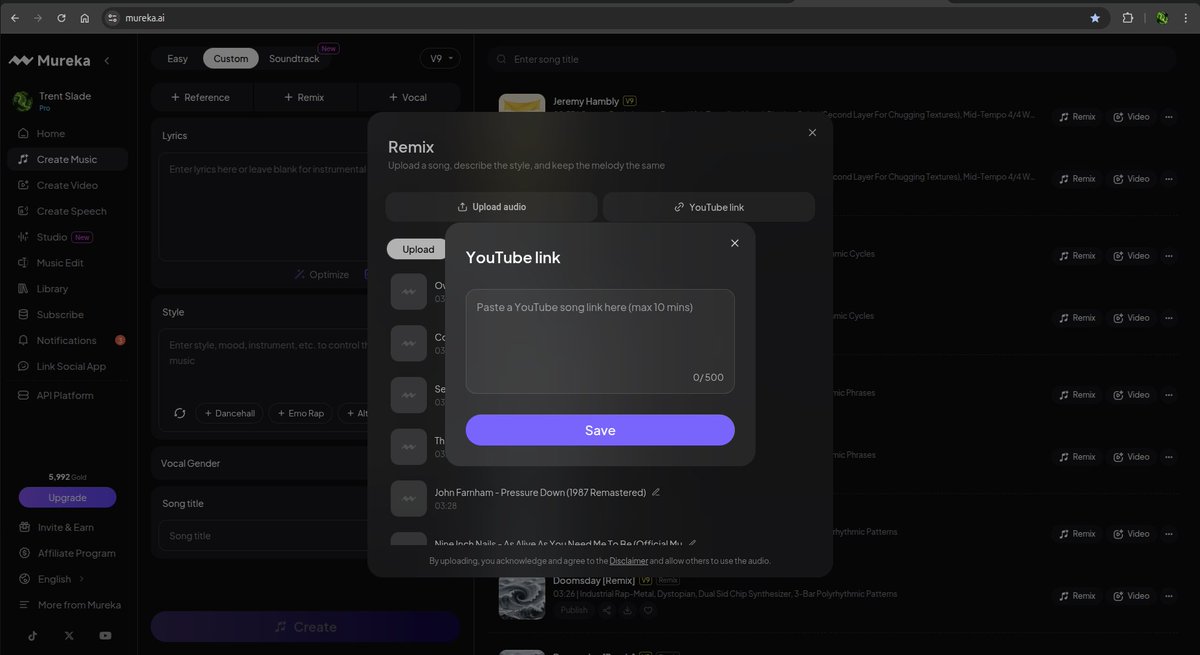Viewport: 1200px width, 655px height.
Task: Close the Remix dialog
Action: coord(812,132)
